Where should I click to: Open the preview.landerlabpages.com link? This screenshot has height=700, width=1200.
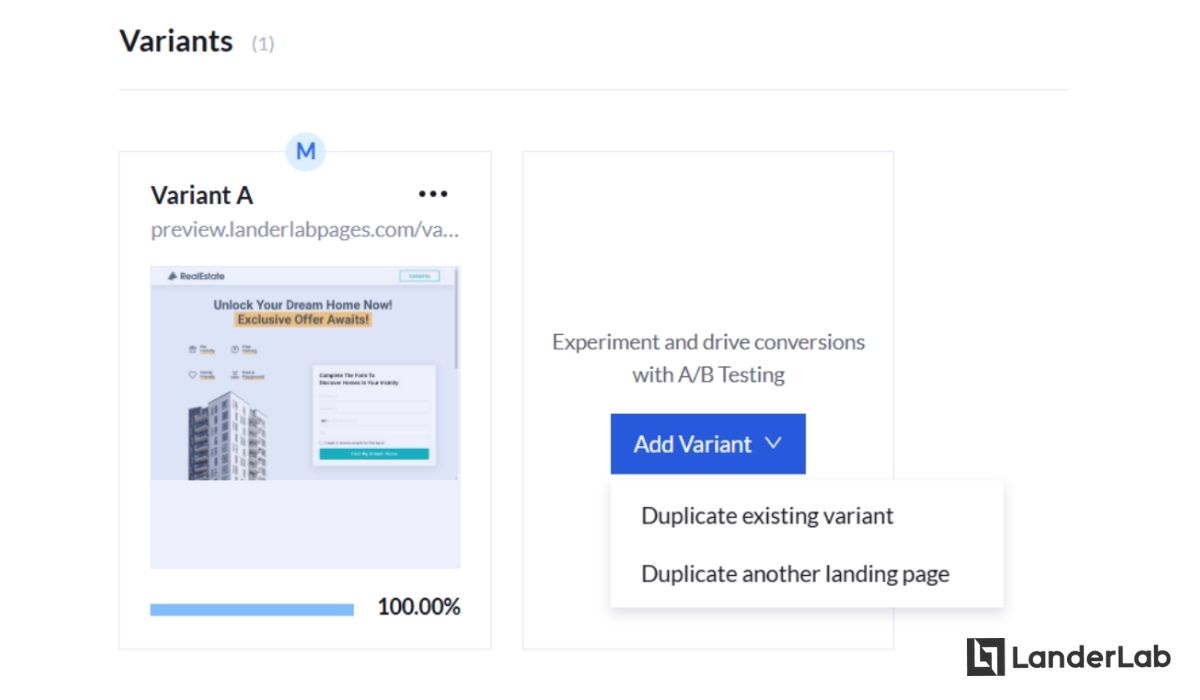305,230
